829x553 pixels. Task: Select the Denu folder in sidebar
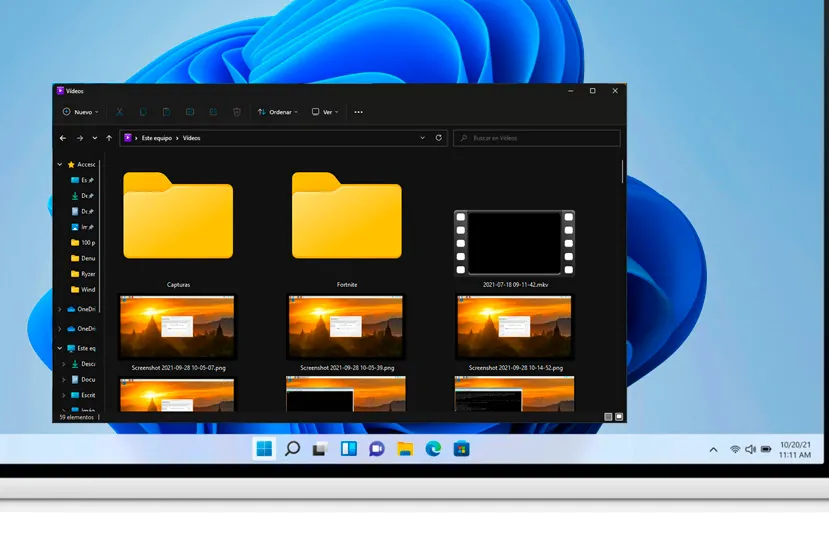(82, 258)
